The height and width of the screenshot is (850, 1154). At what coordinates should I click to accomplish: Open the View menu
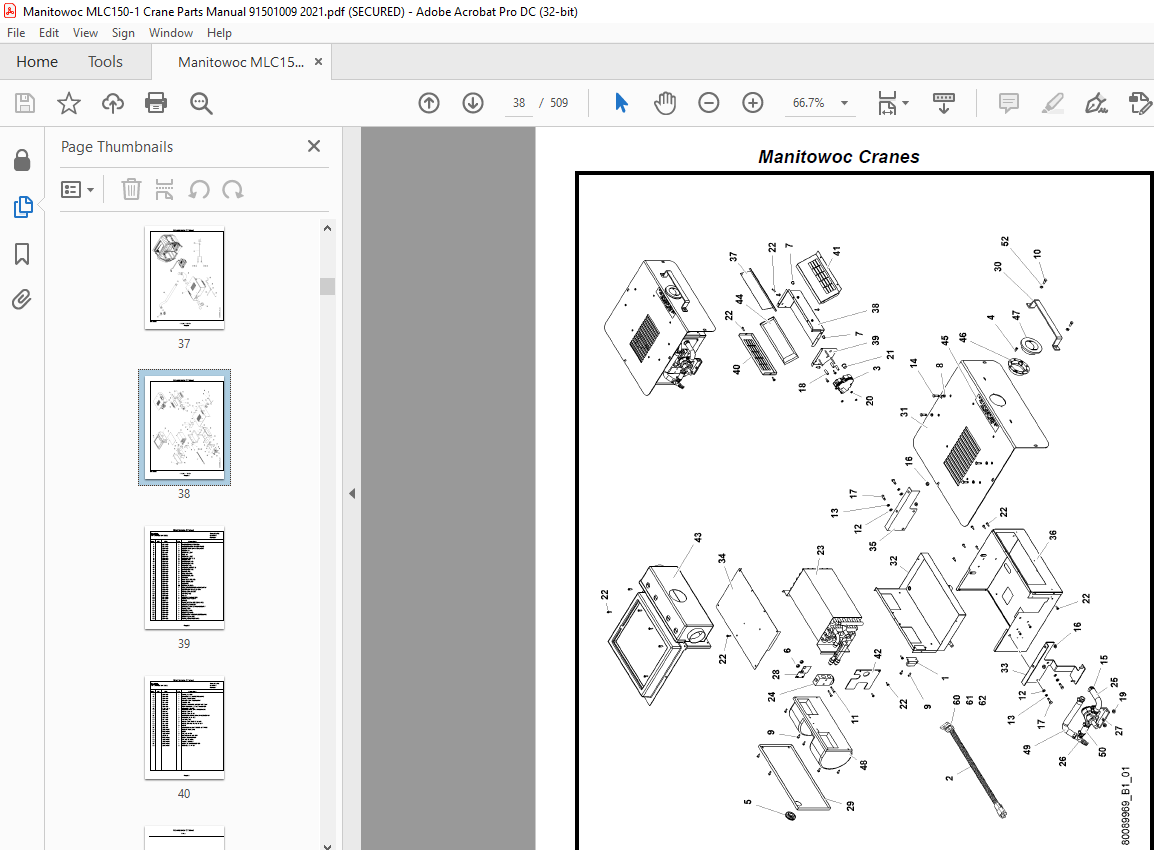pos(85,32)
